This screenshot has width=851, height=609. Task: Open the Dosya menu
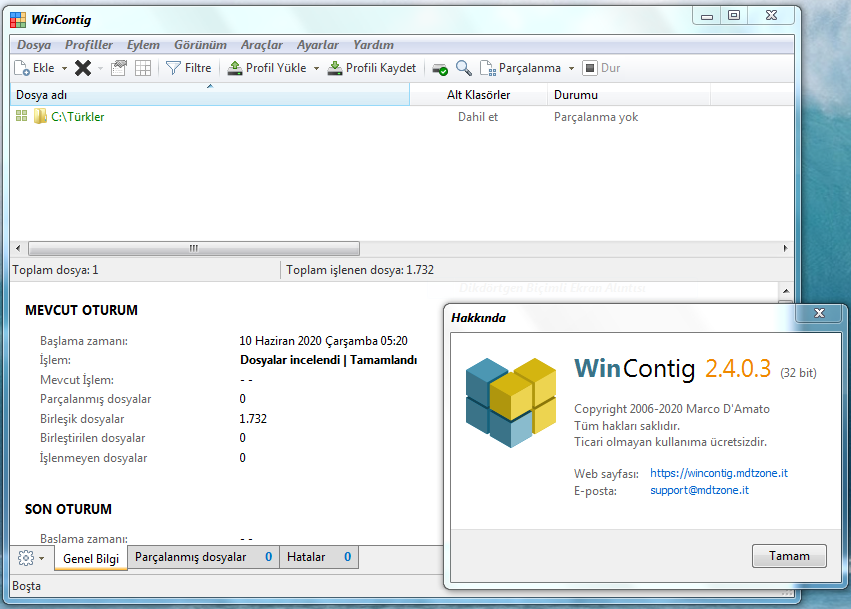point(34,45)
